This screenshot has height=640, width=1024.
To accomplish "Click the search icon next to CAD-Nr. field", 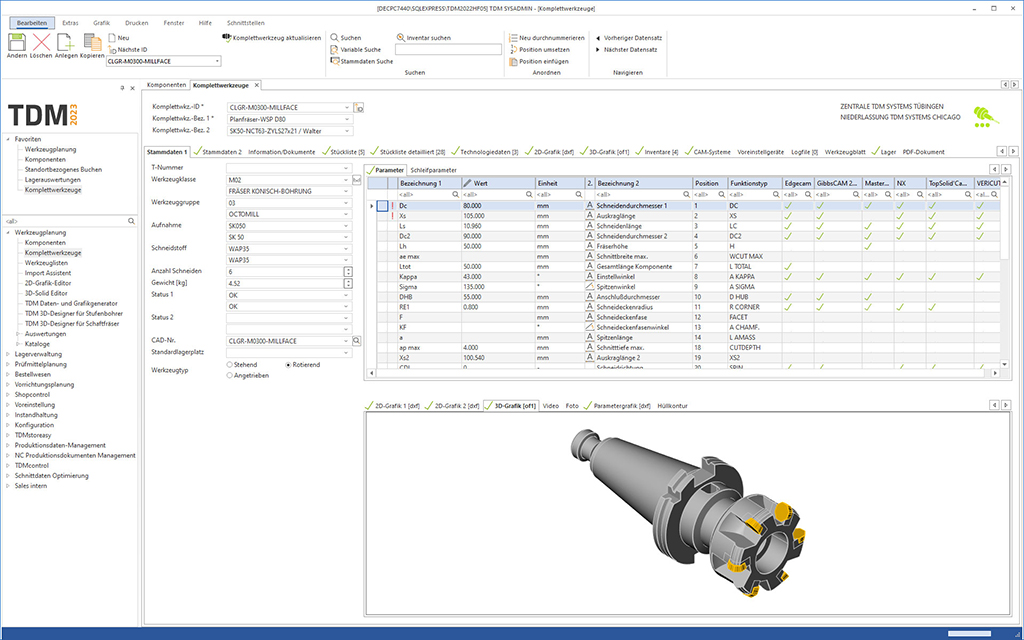I will click(x=357, y=341).
